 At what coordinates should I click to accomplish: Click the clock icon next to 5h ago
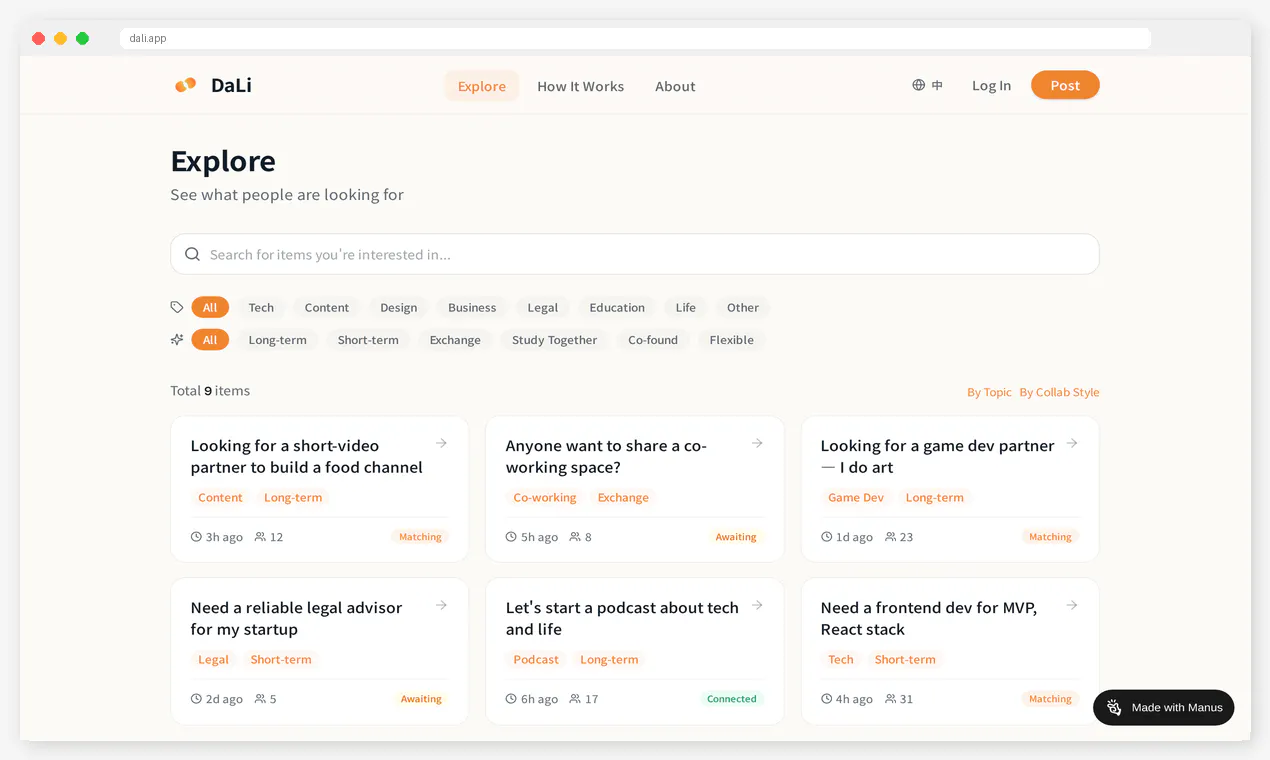coord(511,537)
